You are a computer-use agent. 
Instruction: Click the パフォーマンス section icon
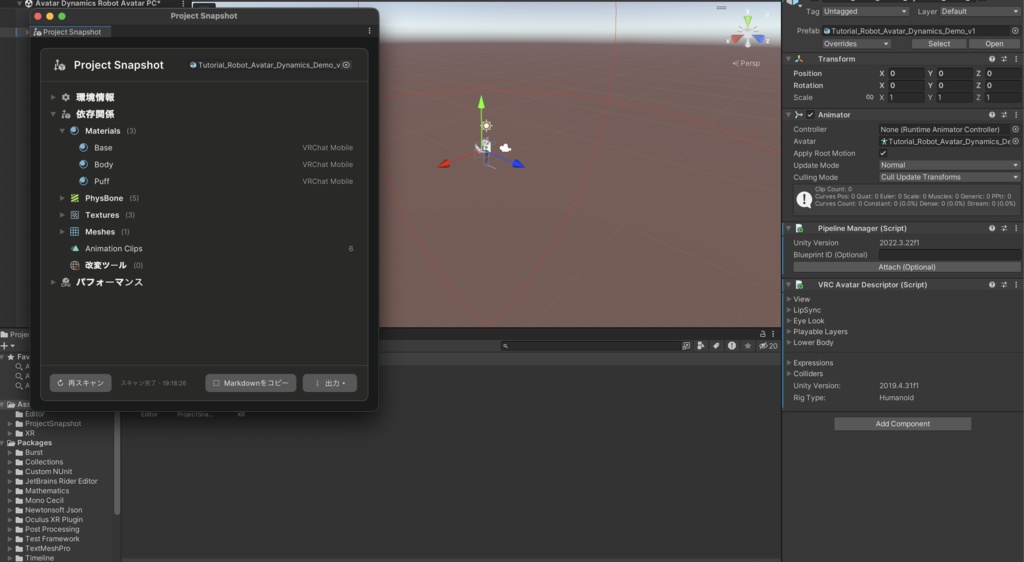65,283
